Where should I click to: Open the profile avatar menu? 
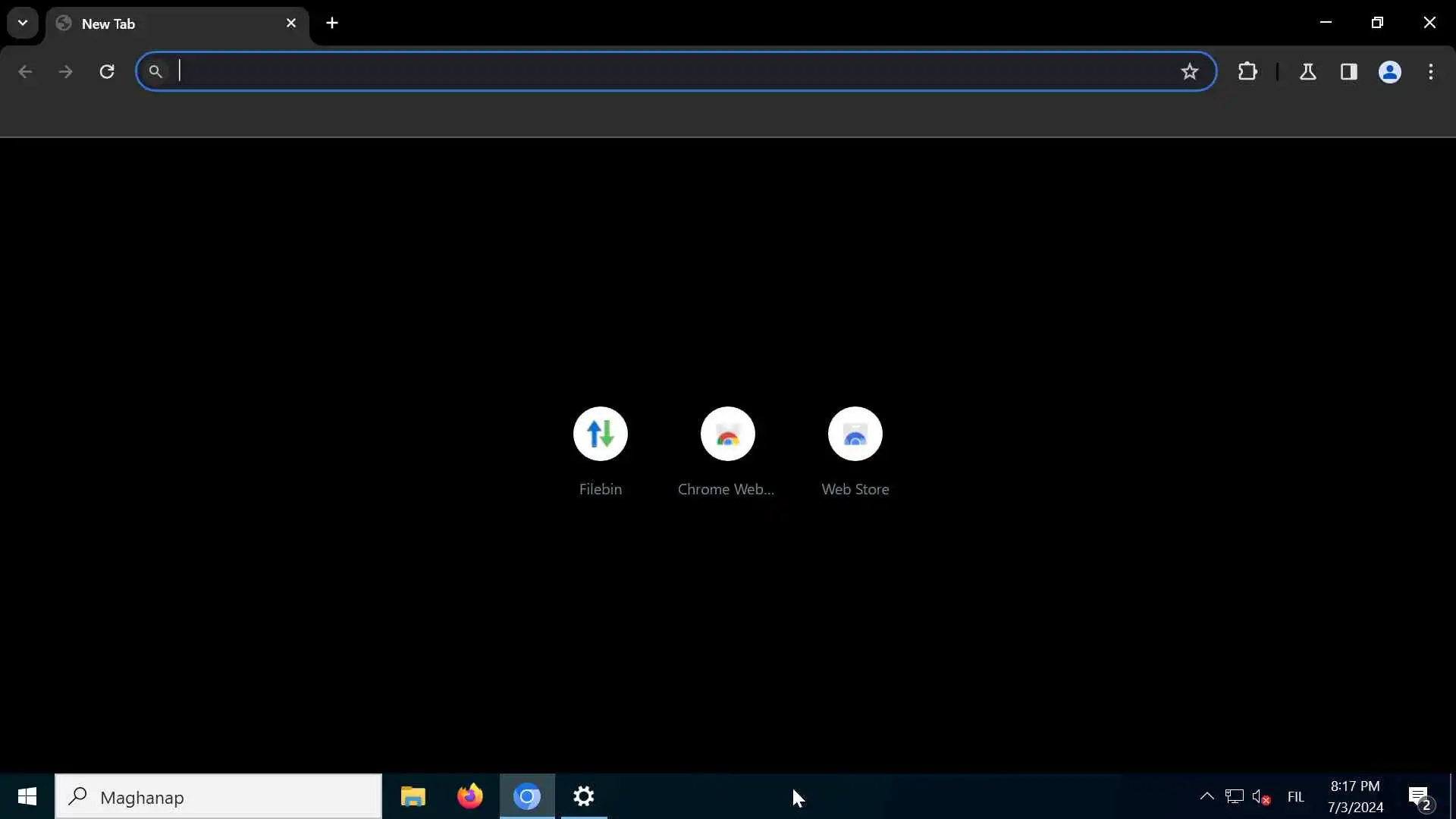pos(1389,71)
